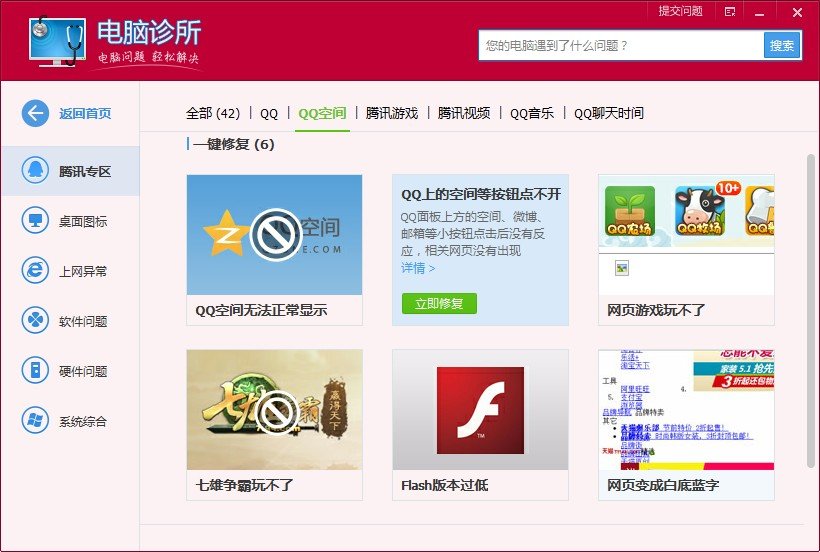Click the blocked sign on 七雄争霸 thumbnail
This screenshot has width=820, height=552.
tap(276, 413)
